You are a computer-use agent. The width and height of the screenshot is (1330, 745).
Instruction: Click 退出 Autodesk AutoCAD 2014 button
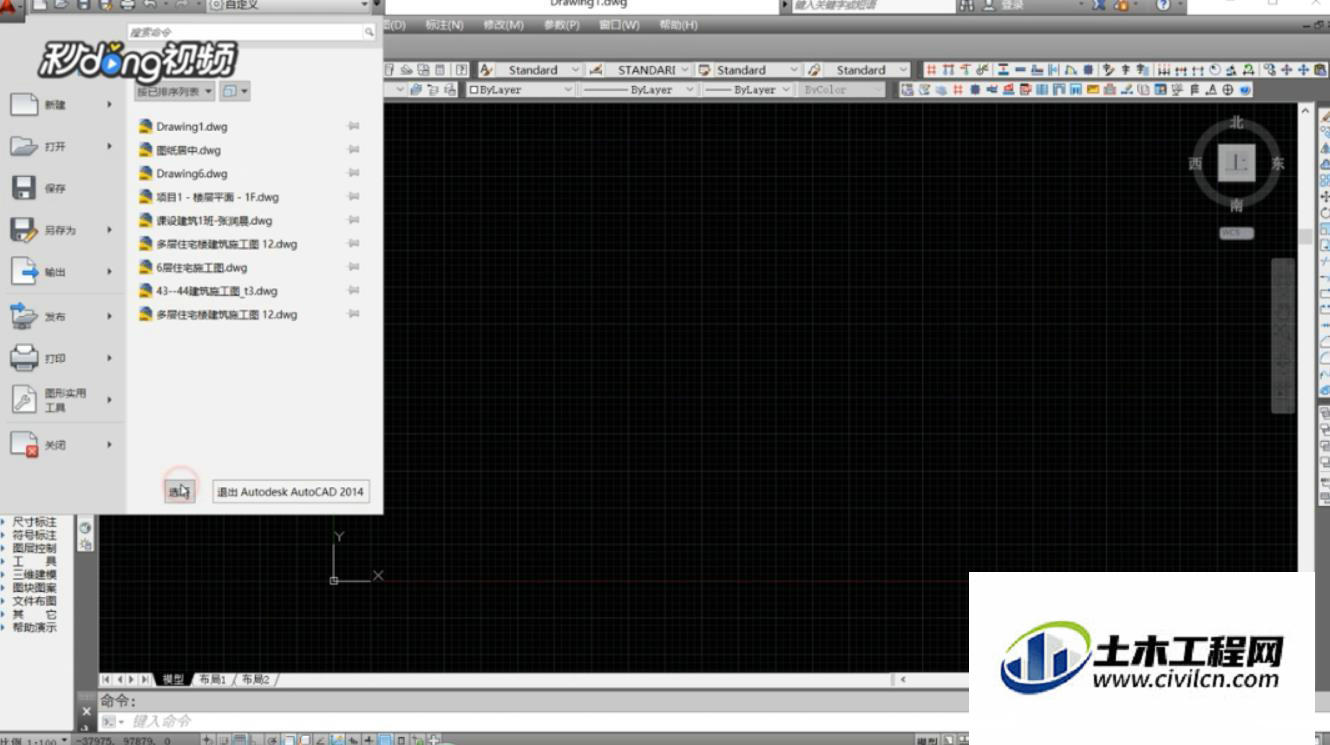[291, 492]
